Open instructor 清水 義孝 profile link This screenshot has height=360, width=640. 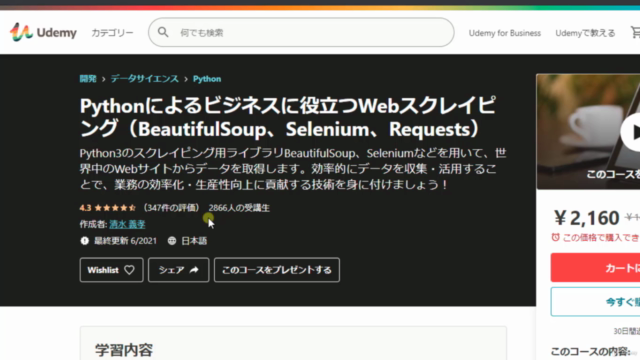127,224
